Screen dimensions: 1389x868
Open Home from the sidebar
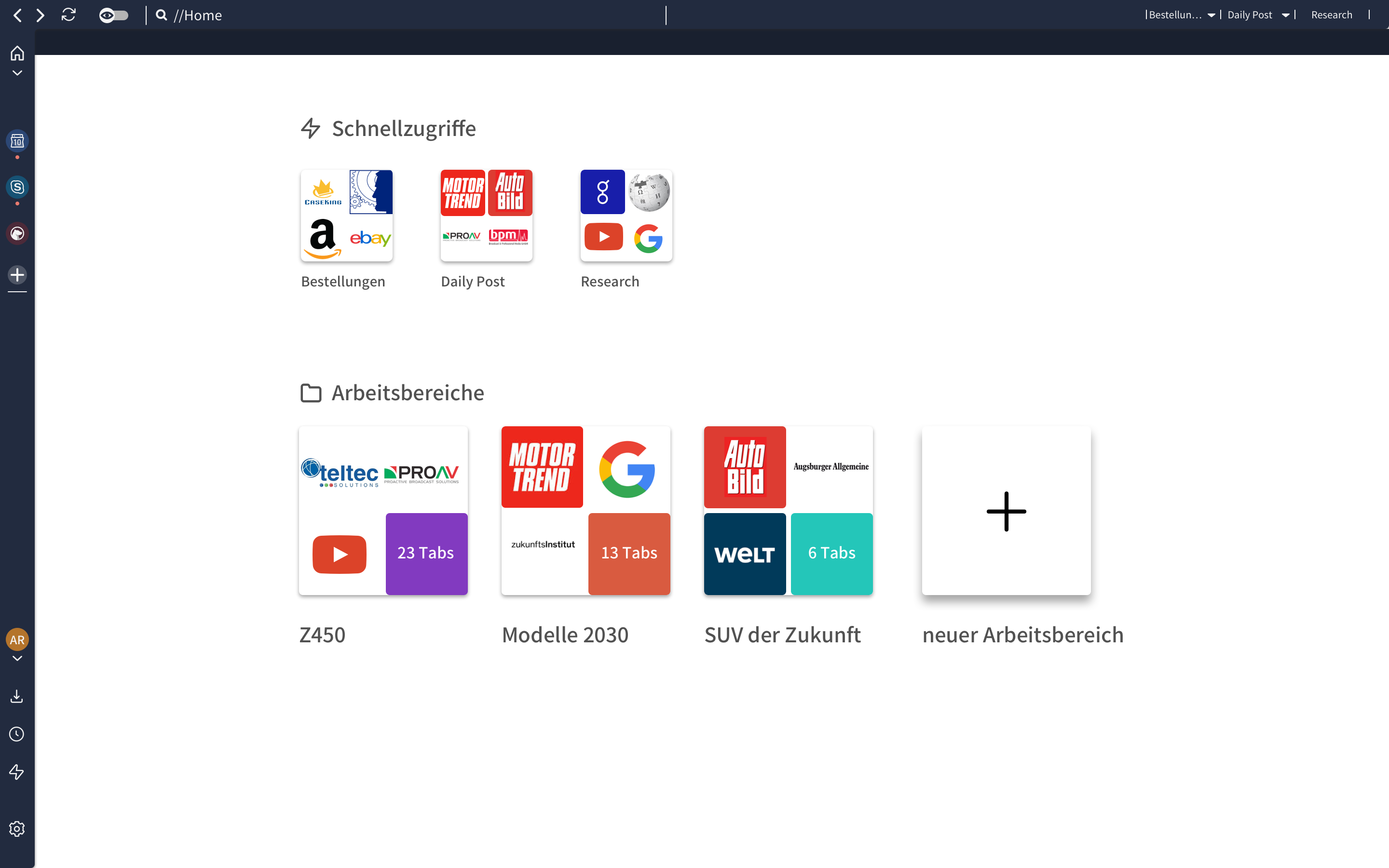point(17,54)
